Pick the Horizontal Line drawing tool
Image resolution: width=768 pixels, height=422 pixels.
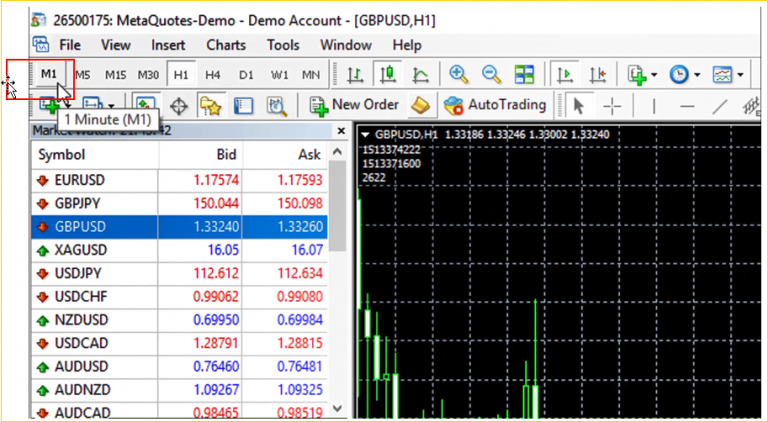(688, 106)
